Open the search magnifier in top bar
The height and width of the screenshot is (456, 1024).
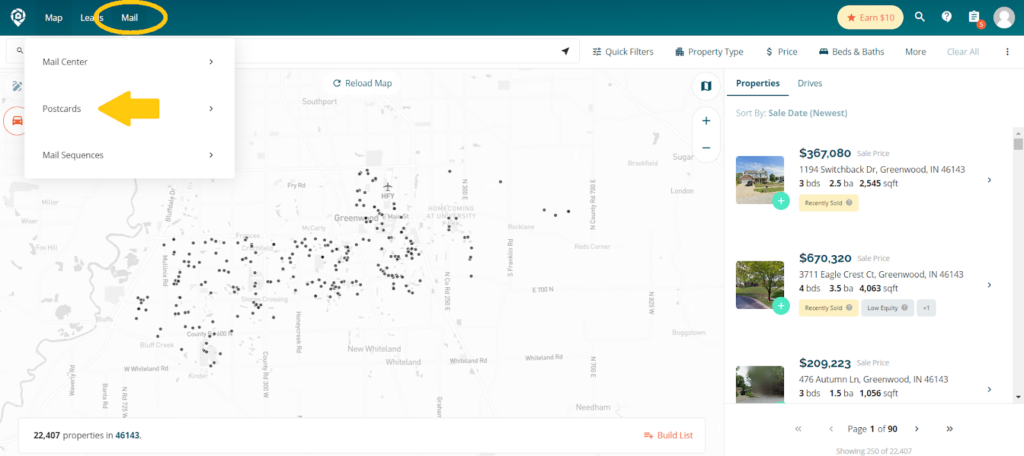(920, 17)
